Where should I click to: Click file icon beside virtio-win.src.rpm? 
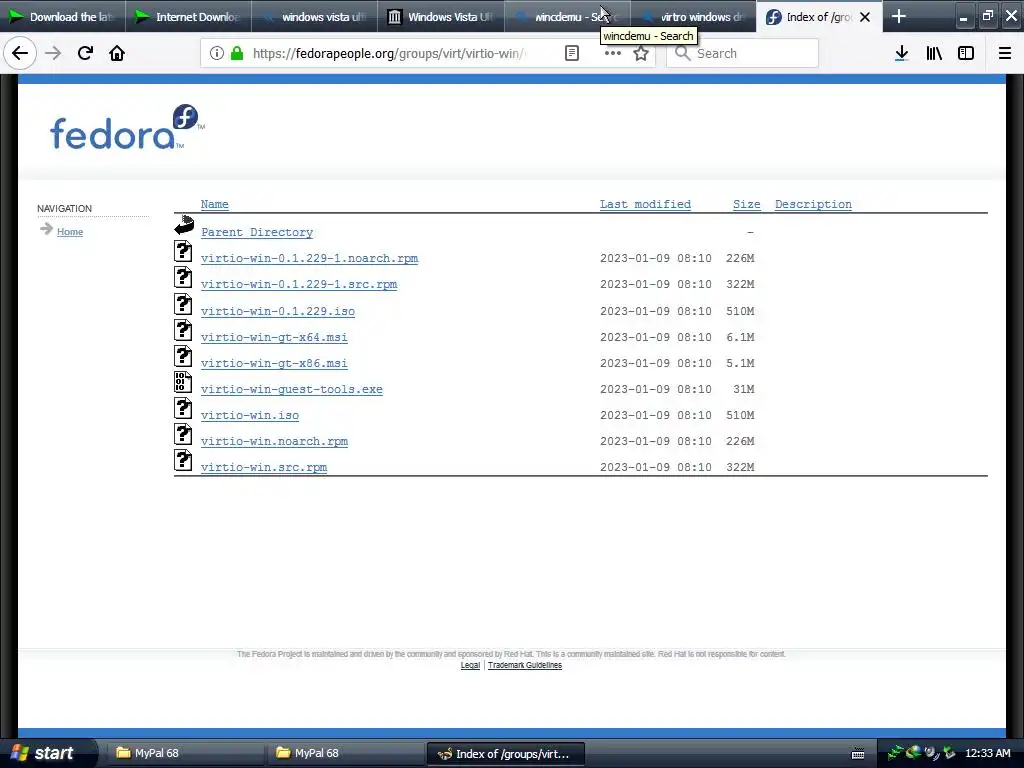[x=184, y=460]
